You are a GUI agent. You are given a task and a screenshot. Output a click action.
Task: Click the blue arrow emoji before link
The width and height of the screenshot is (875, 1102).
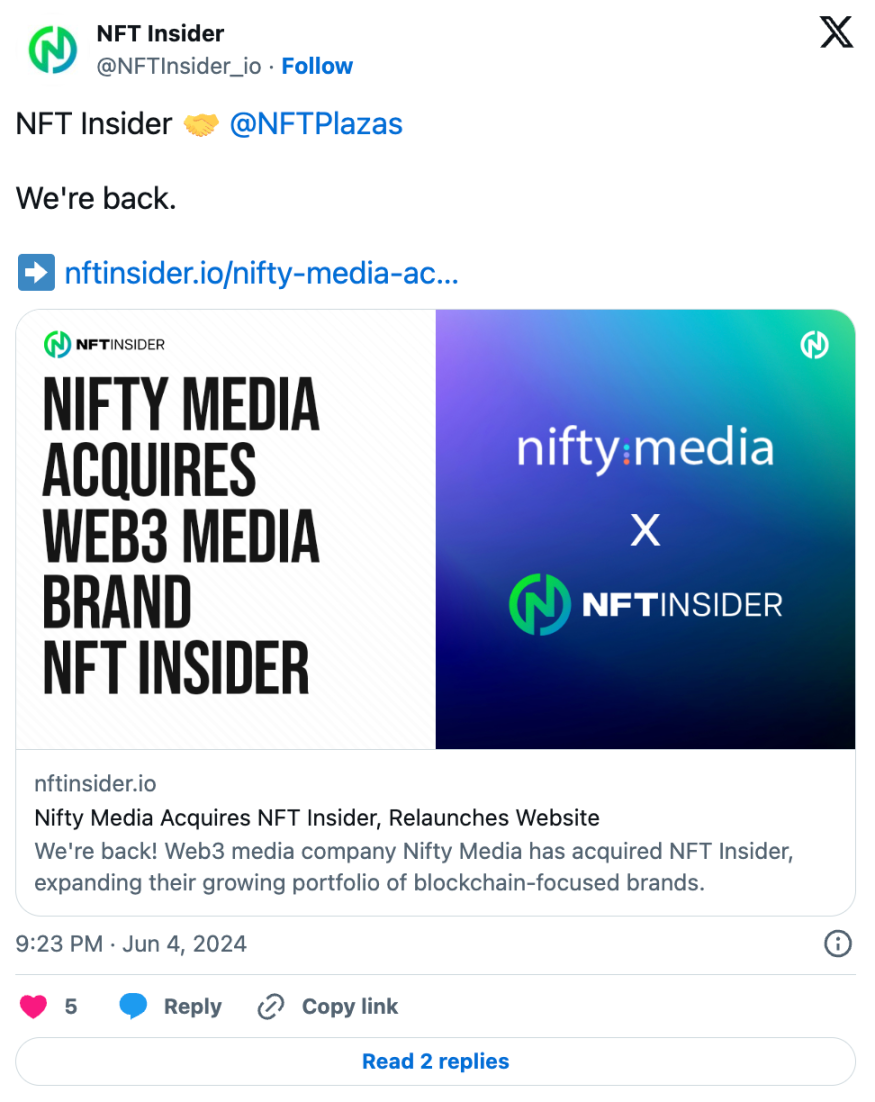36,273
